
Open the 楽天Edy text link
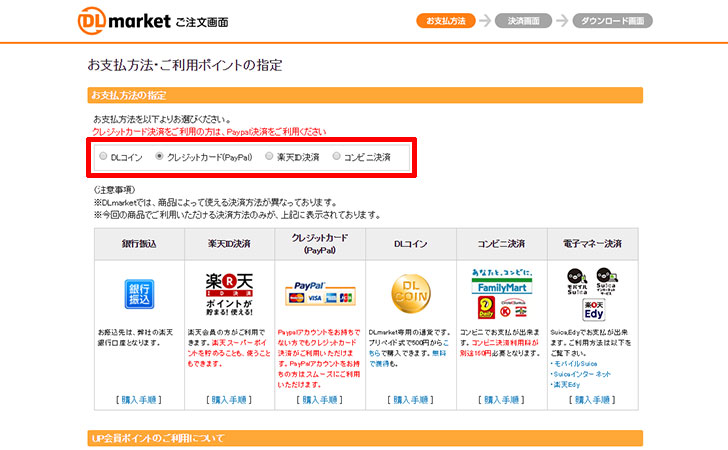567,385
